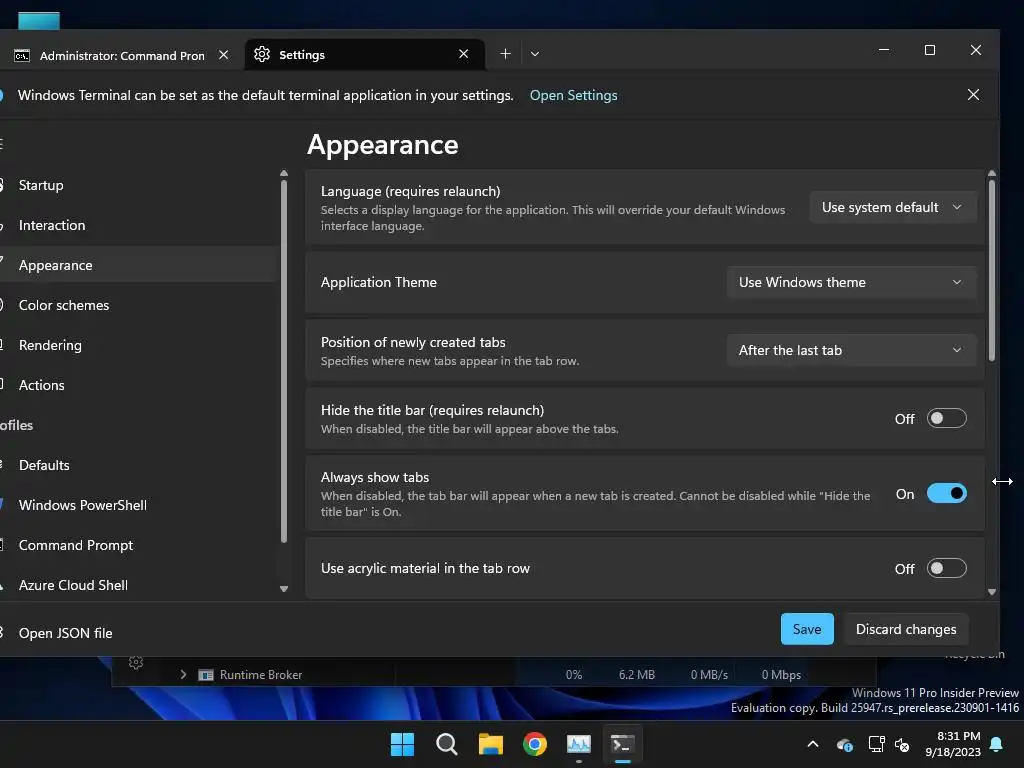Open Position of newly created tabs dropdown
The width and height of the screenshot is (1024, 768).
pos(851,351)
